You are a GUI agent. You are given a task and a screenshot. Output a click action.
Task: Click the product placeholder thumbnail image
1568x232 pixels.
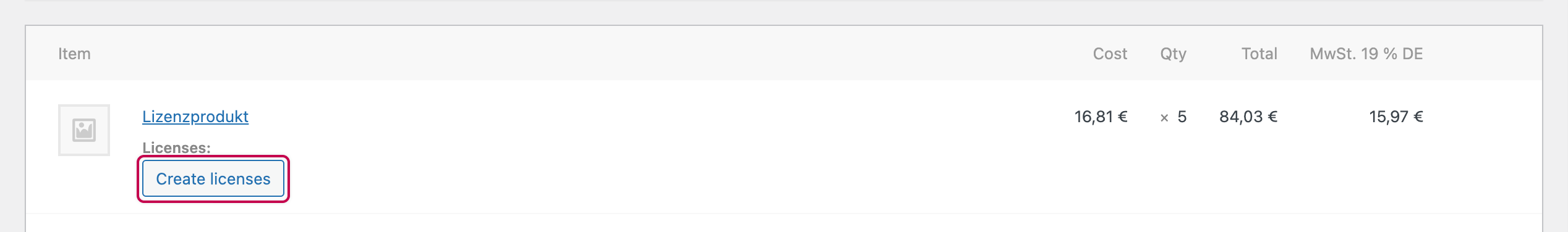click(x=84, y=130)
